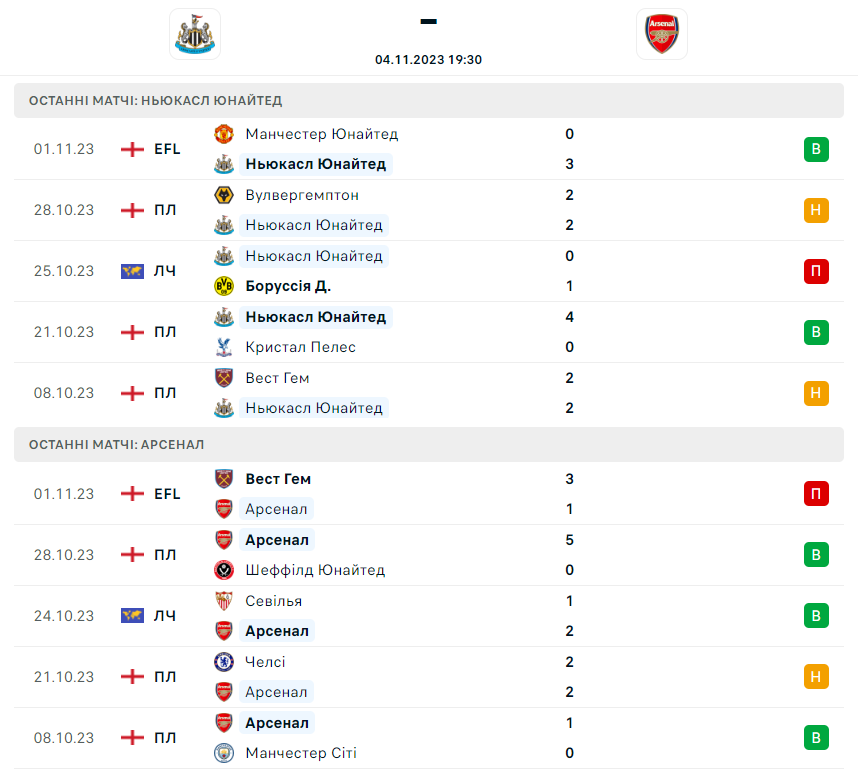Screen dimensions: 858x774
Task: Open the Манчестер Юнайтед team link
Action: (321, 134)
